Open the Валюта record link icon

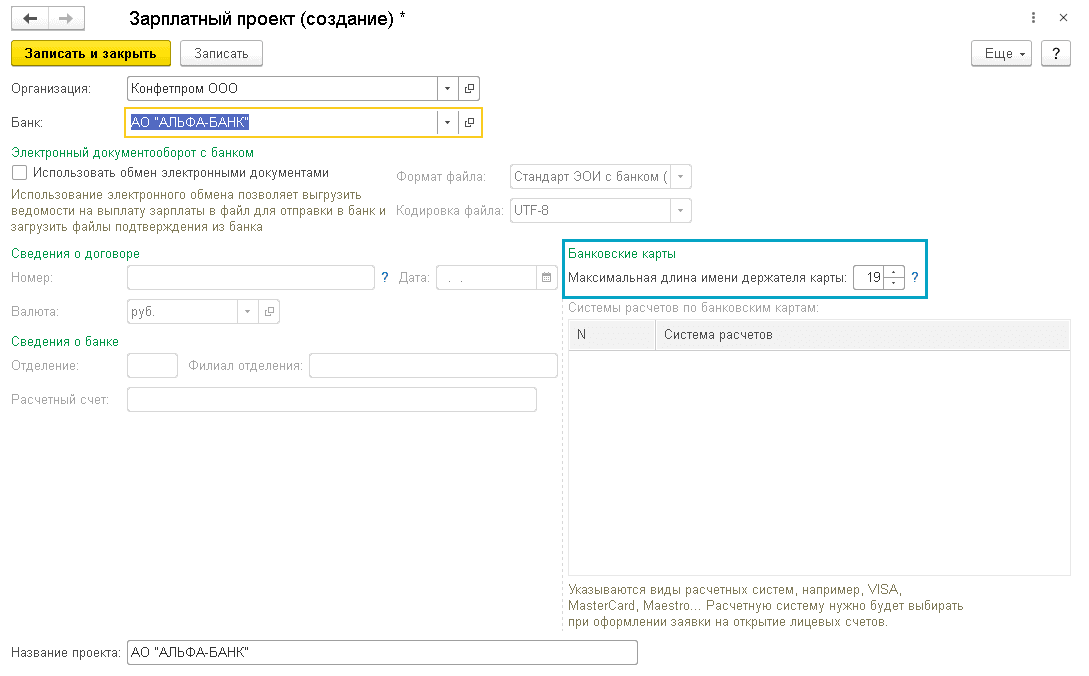[269, 312]
